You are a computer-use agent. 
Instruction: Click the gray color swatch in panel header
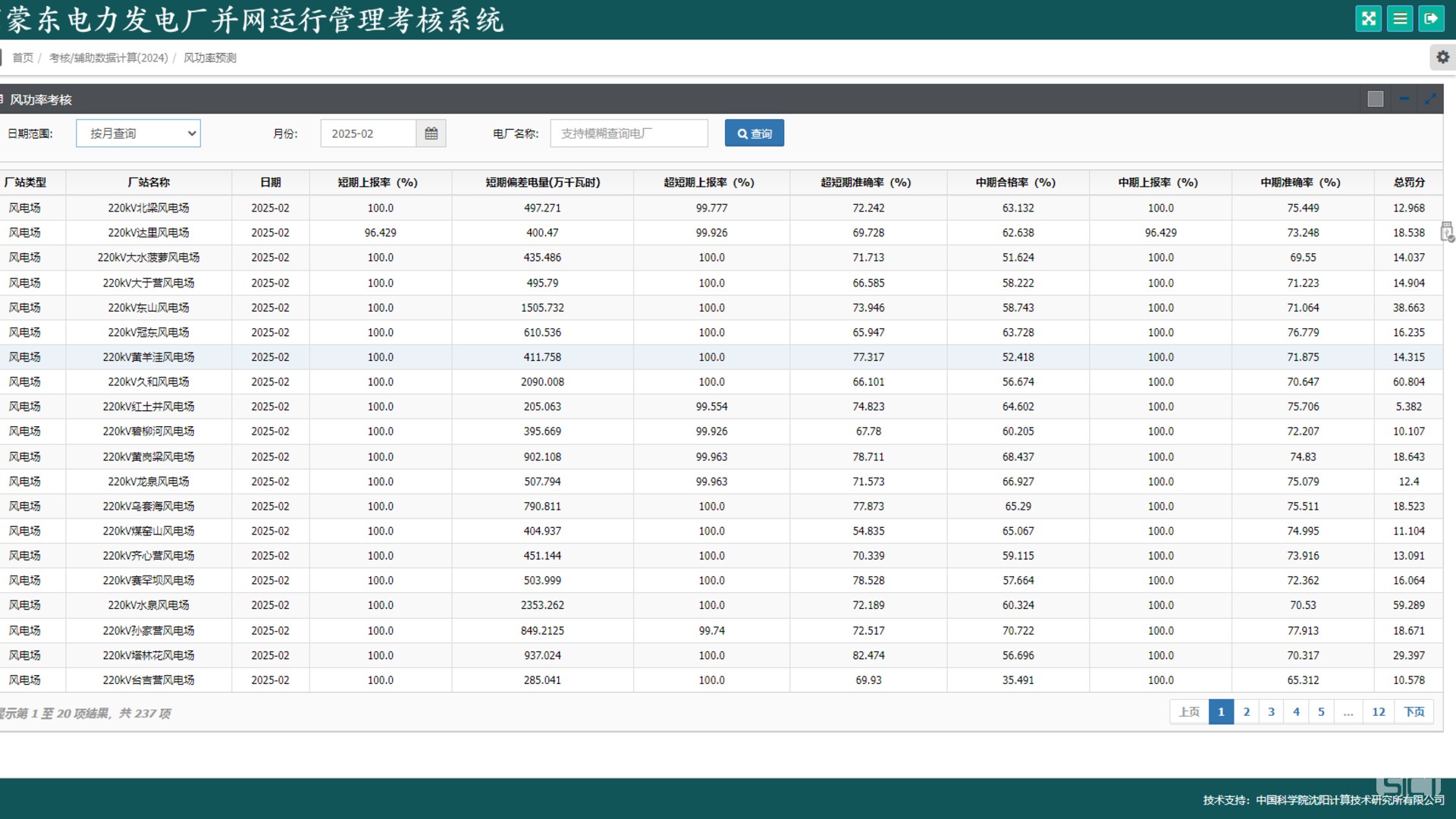tap(1375, 99)
